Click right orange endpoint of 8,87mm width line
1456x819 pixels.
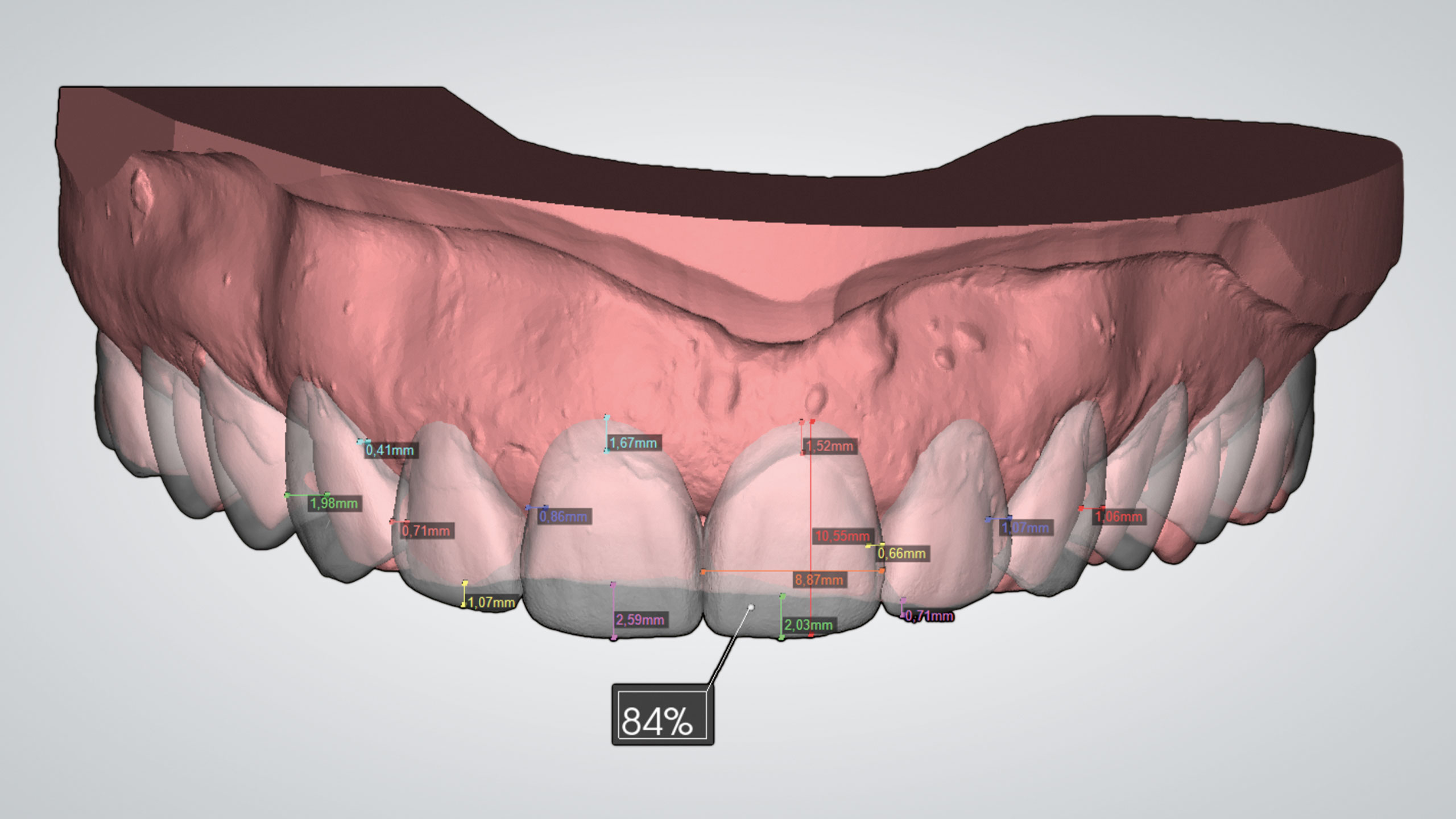tap(882, 569)
